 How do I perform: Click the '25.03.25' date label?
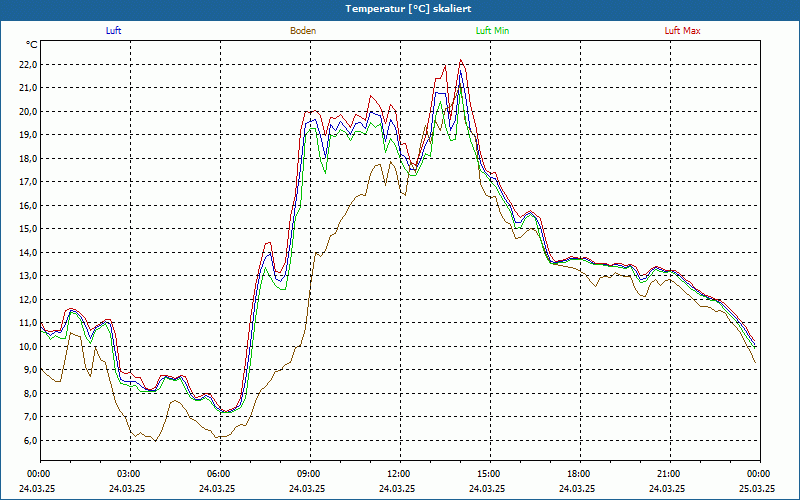[757, 488]
